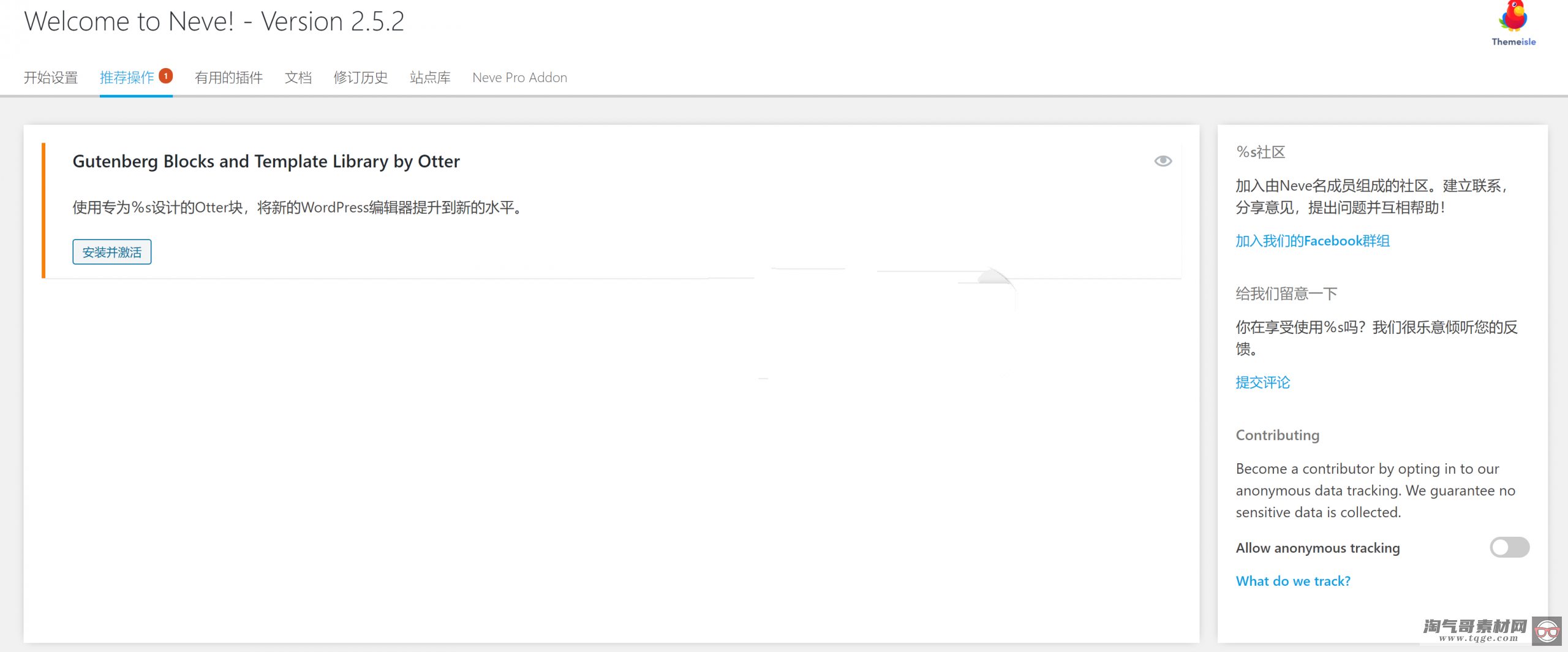Click the Contributing section heading
The width and height of the screenshot is (1568, 652).
tap(1278, 435)
